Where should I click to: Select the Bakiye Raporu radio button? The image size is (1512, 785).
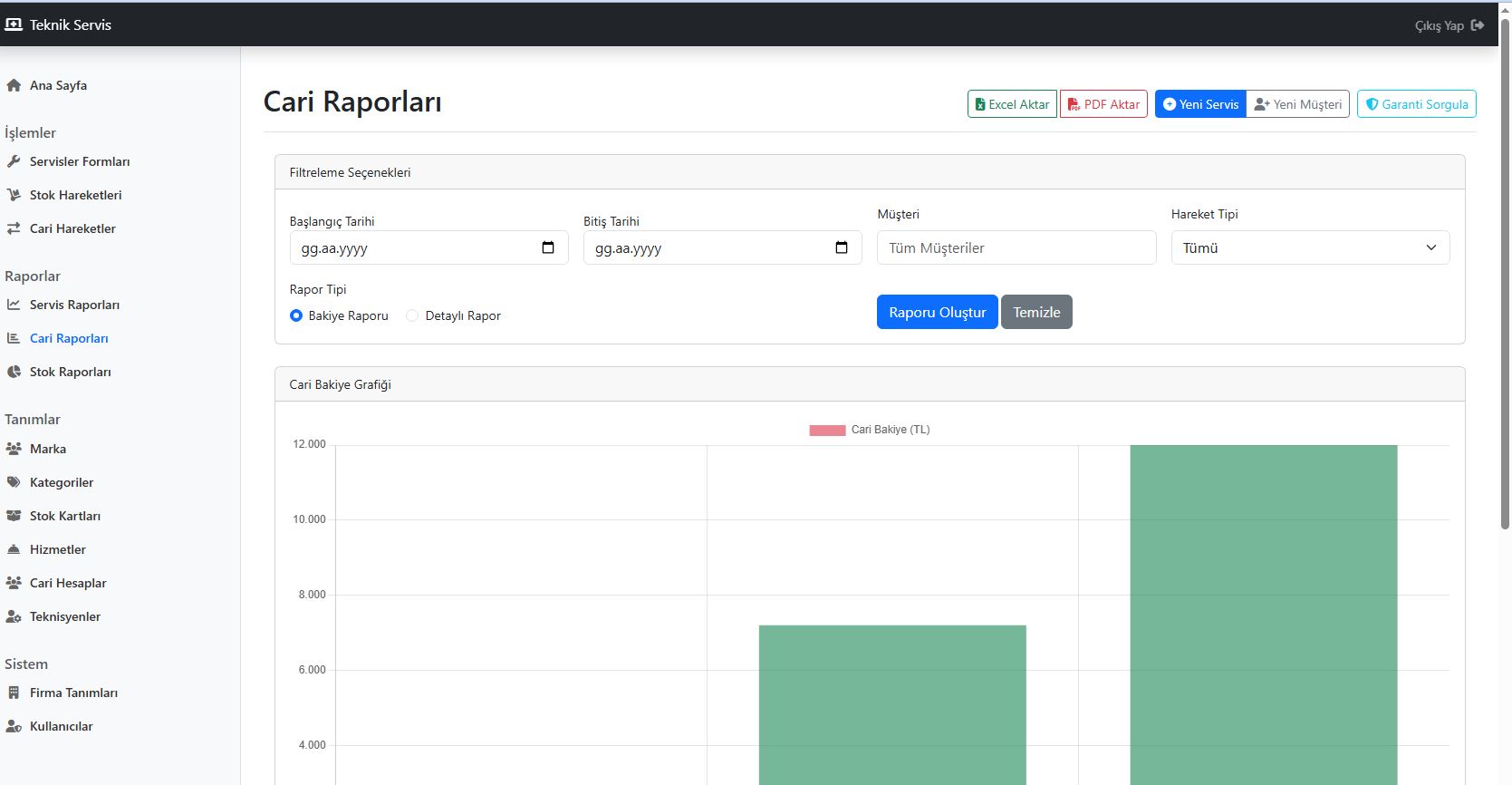[x=296, y=315]
